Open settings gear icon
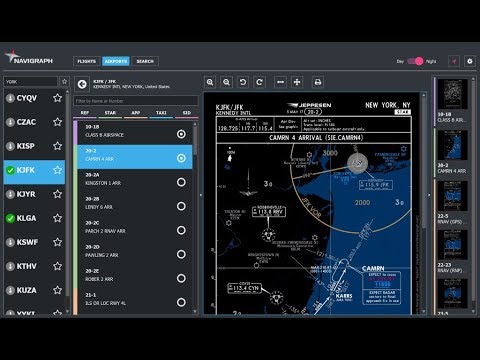The height and width of the screenshot is (360, 480). [470, 61]
